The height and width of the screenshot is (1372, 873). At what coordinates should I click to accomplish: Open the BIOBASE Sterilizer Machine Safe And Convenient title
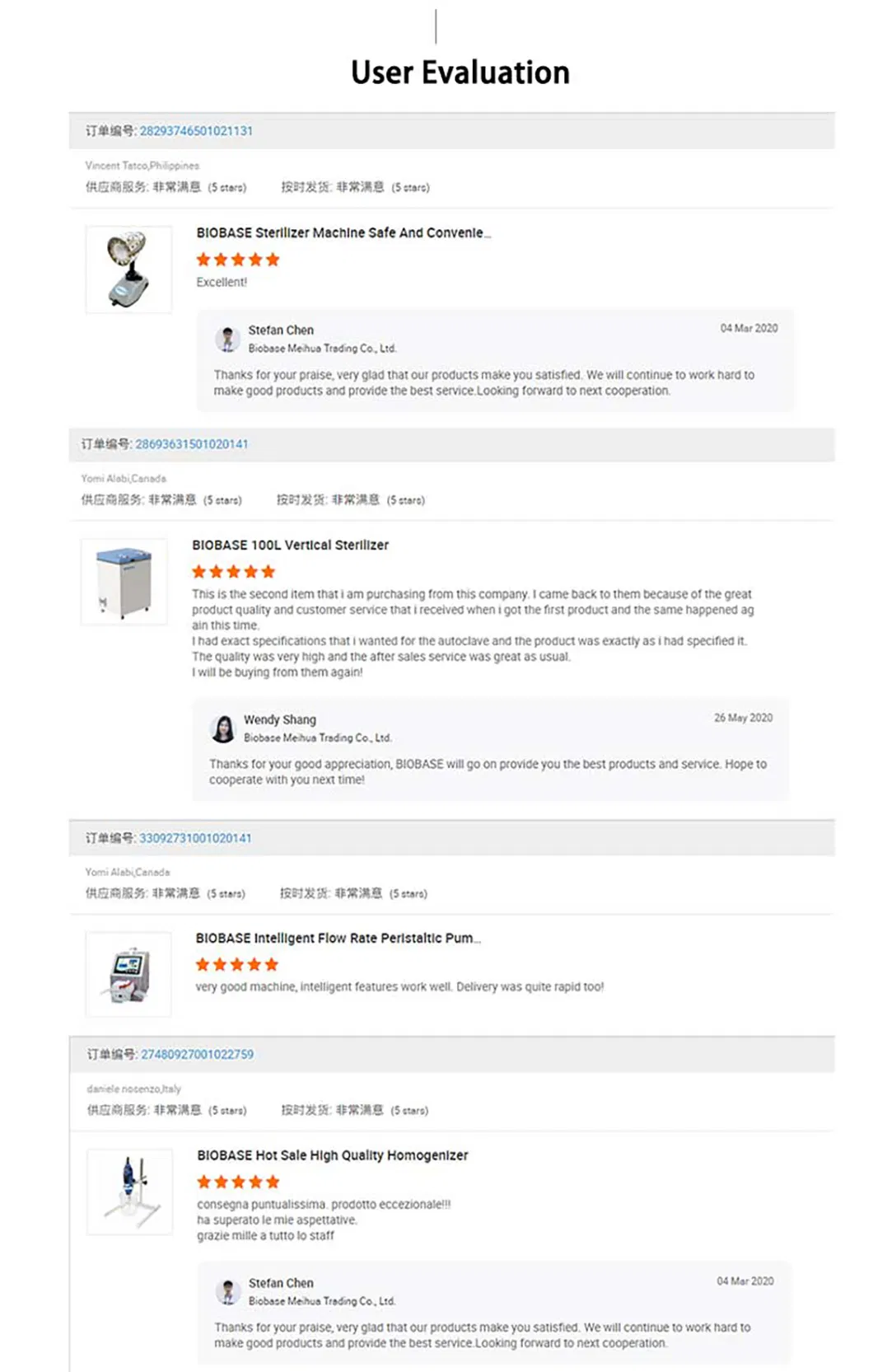[343, 233]
